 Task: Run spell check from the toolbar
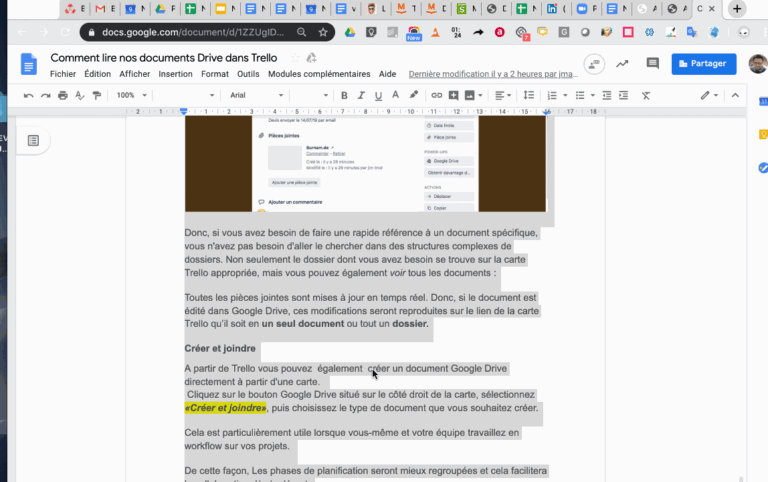[80, 96]
